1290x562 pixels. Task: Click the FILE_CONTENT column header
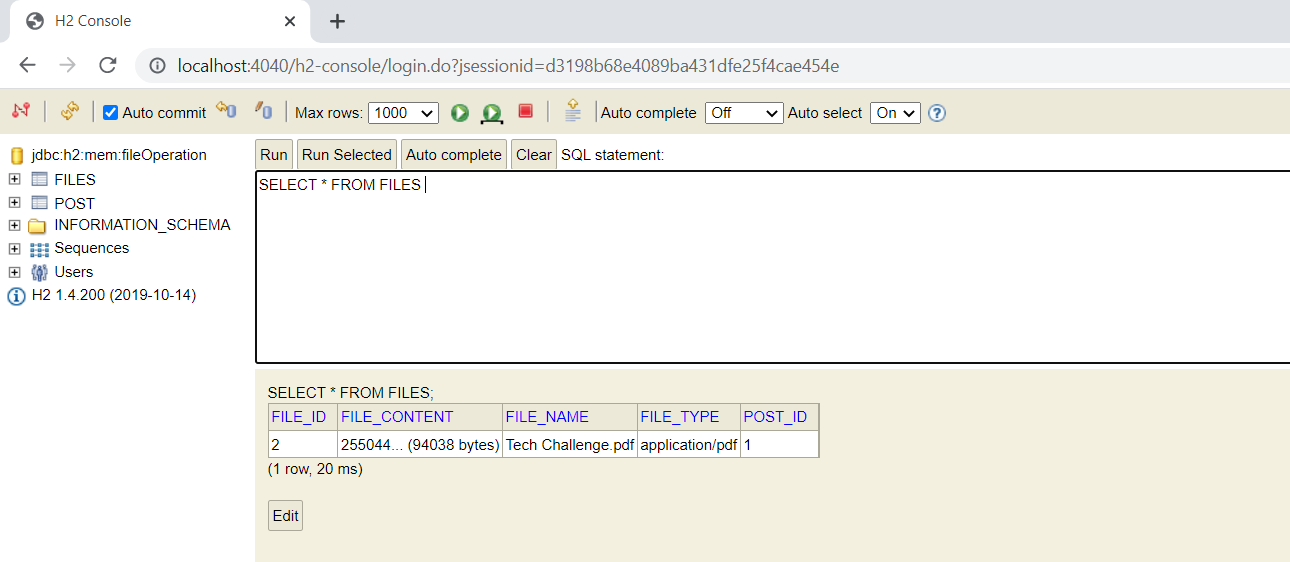420,417
